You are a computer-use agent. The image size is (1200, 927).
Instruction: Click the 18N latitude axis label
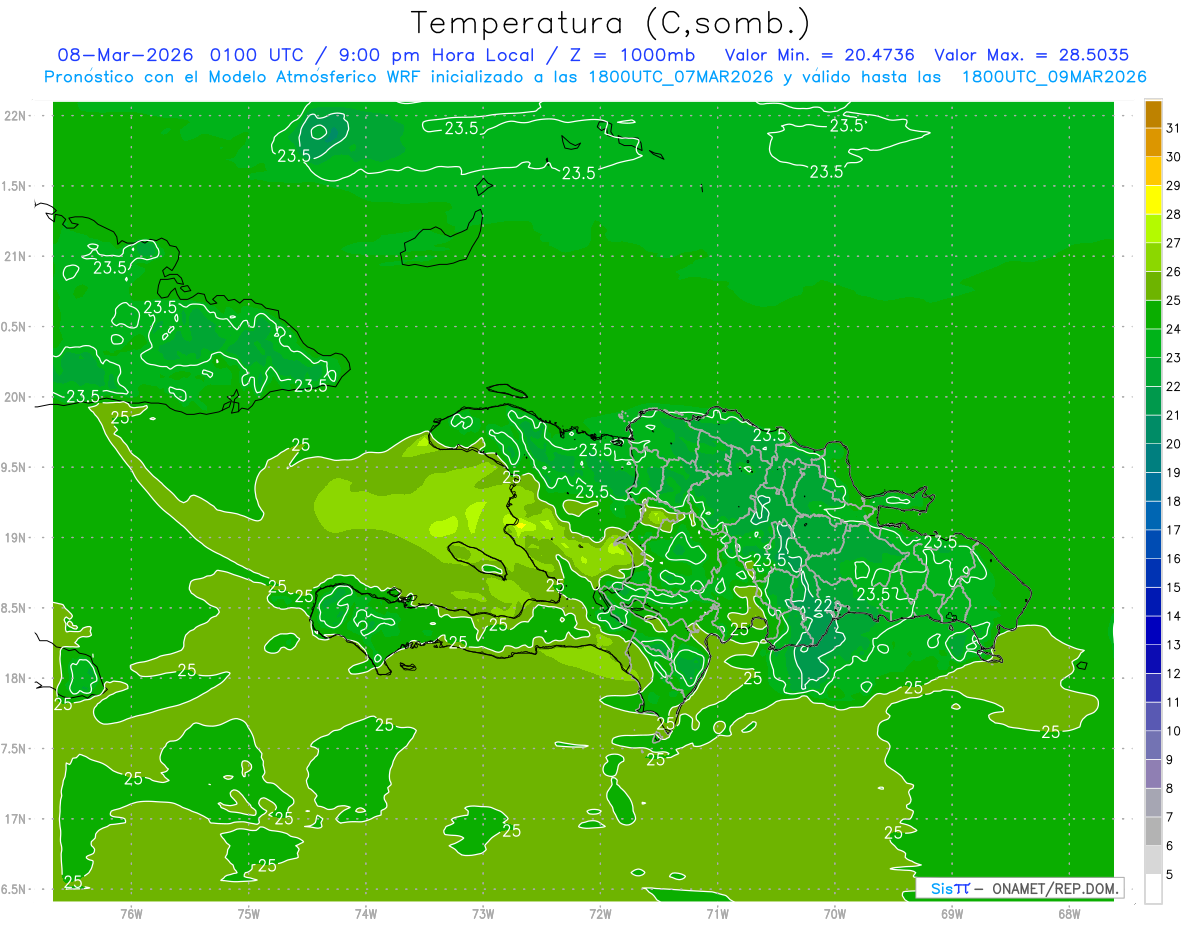(x=16, y=678)
